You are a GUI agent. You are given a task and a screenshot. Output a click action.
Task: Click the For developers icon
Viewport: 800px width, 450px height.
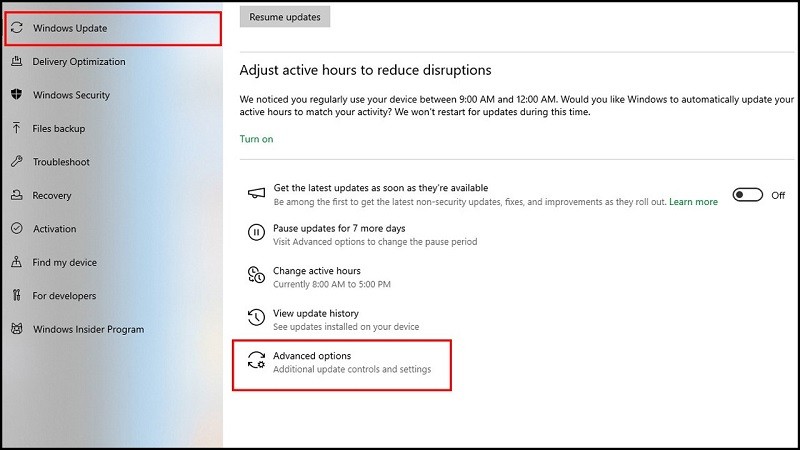16,296
